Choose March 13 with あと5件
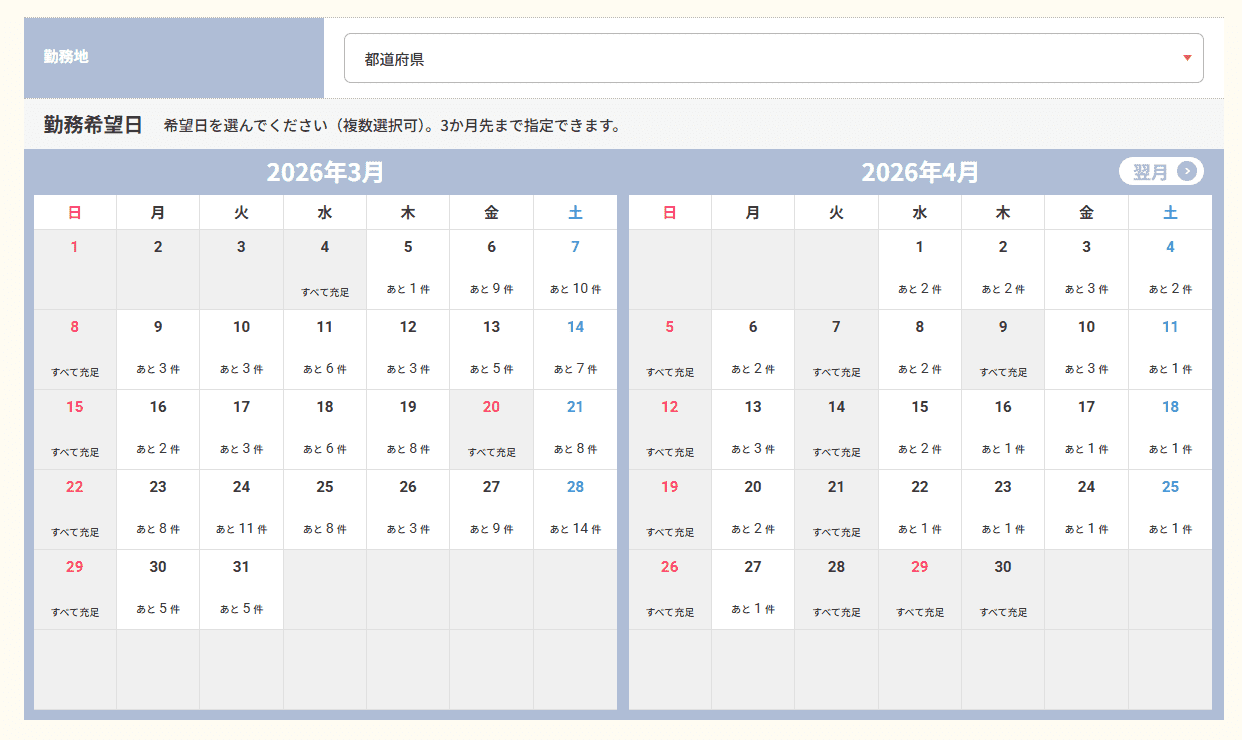Viewport: 1242px width, 740px height. click(x=491, y=349)
